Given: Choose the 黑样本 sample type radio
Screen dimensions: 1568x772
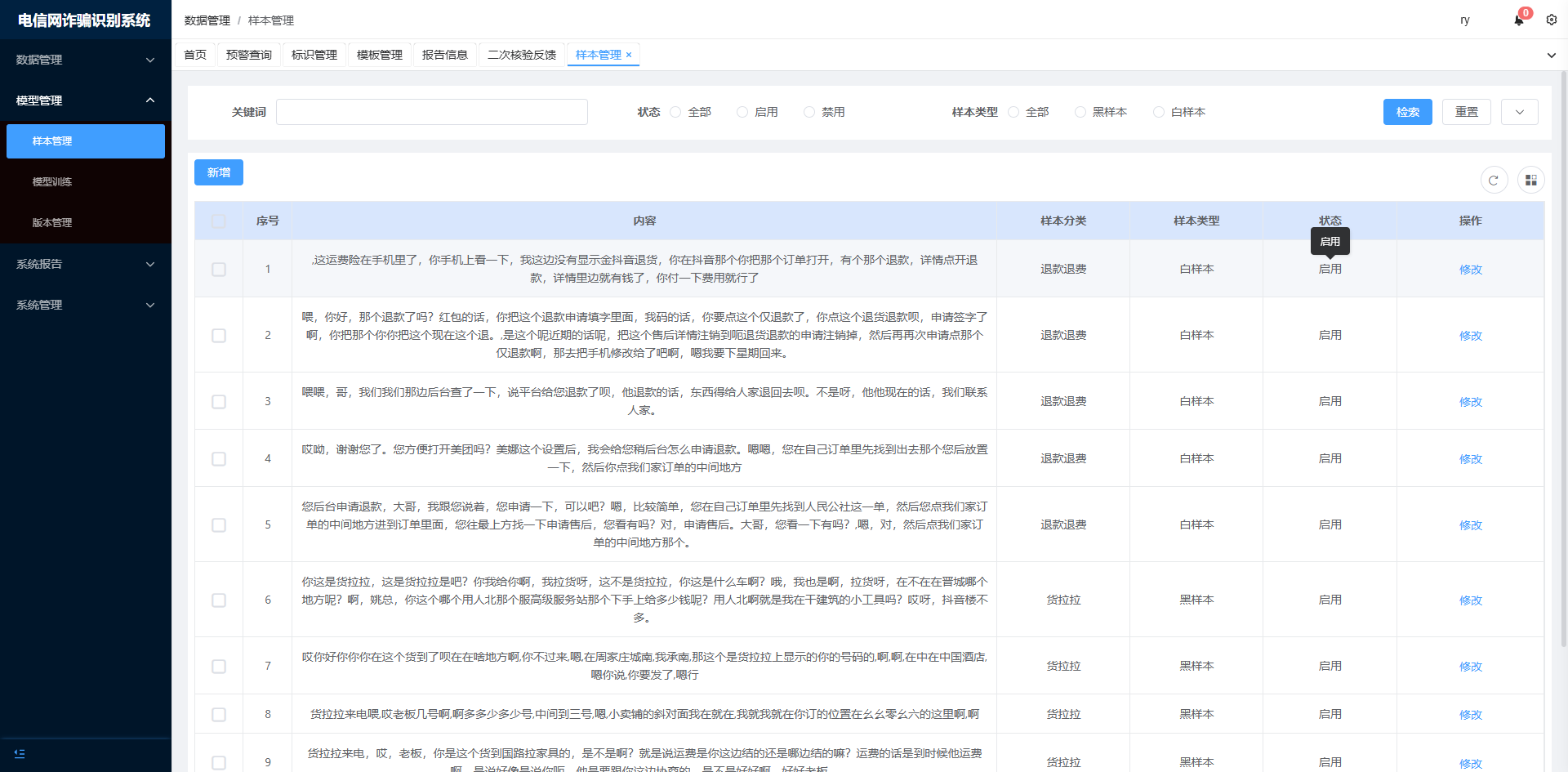Looking at the screenshot, I should [x=1080, y=112].
